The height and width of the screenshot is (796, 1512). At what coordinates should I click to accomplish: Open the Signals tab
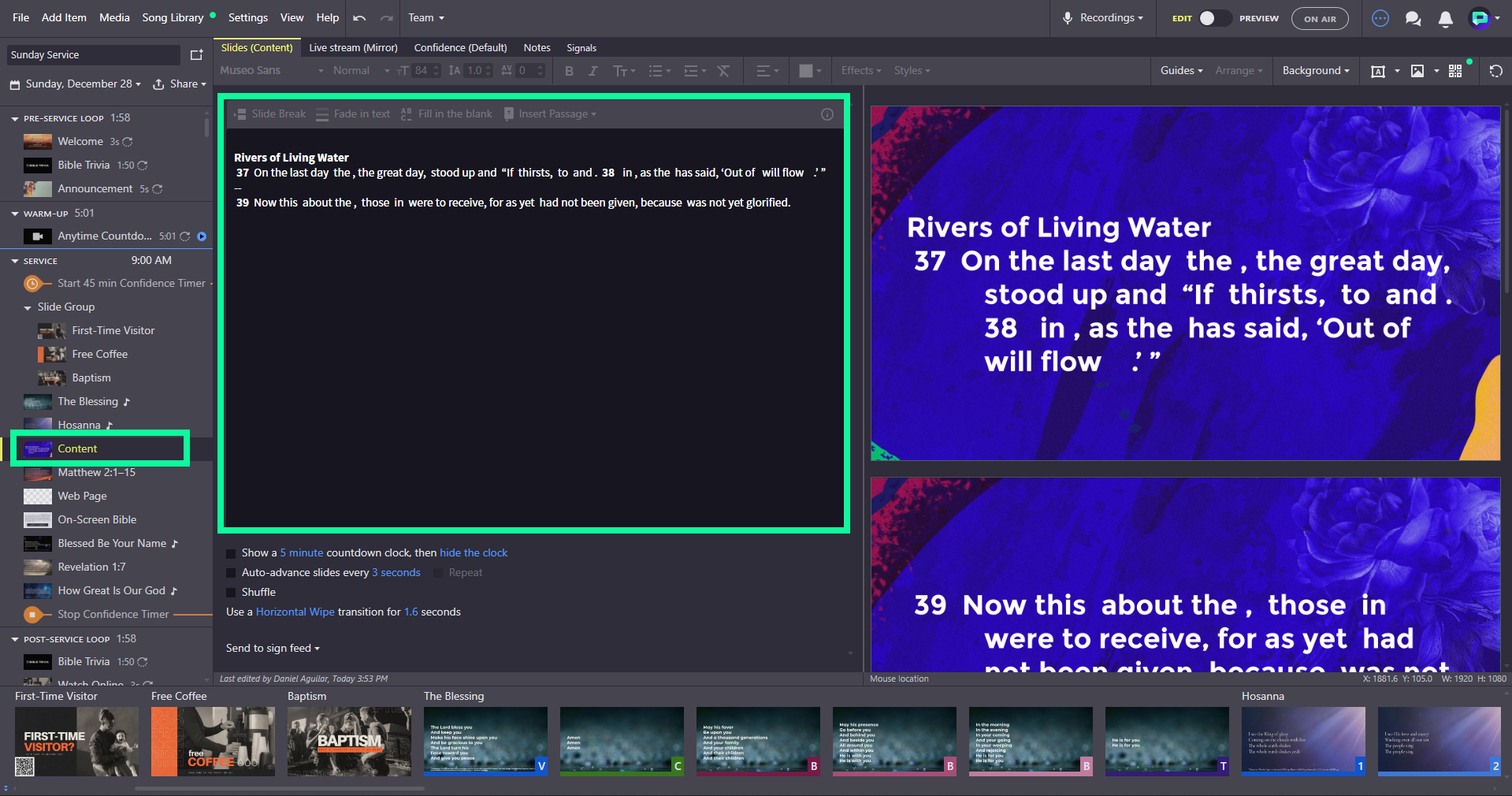(581, 48)
